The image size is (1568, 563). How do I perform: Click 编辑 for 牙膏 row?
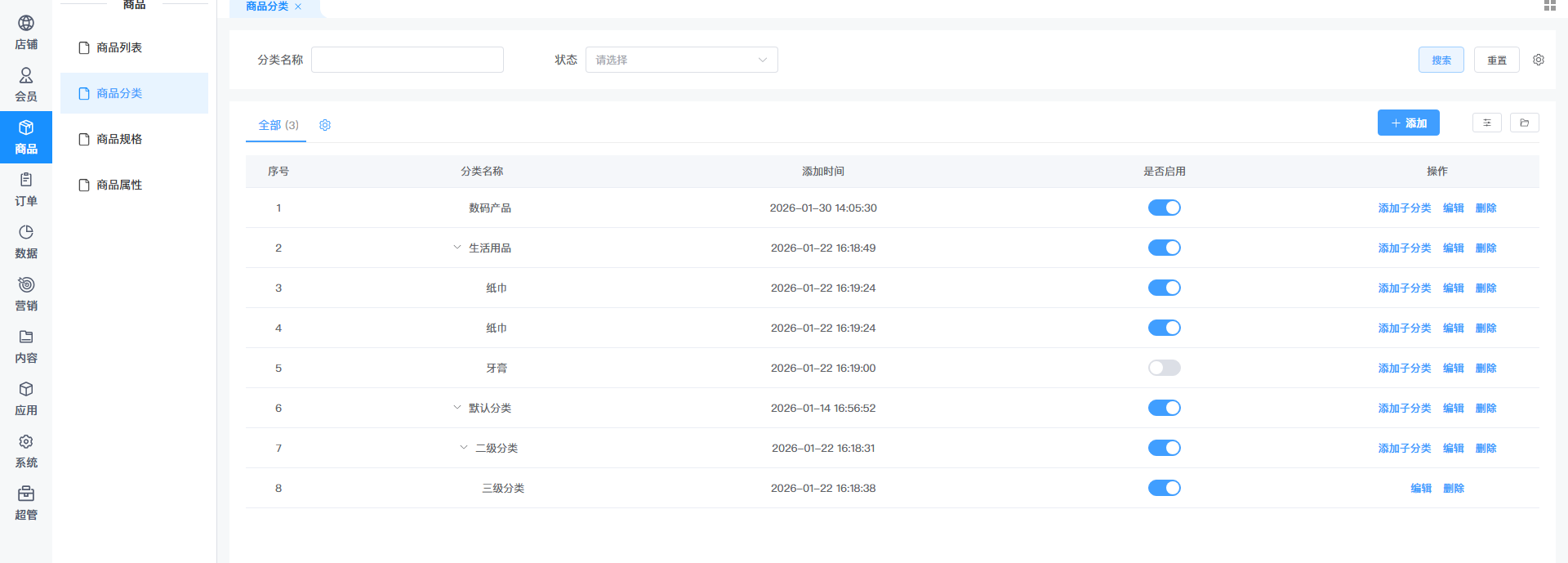pyautogui.click(x=1454, y=368)
